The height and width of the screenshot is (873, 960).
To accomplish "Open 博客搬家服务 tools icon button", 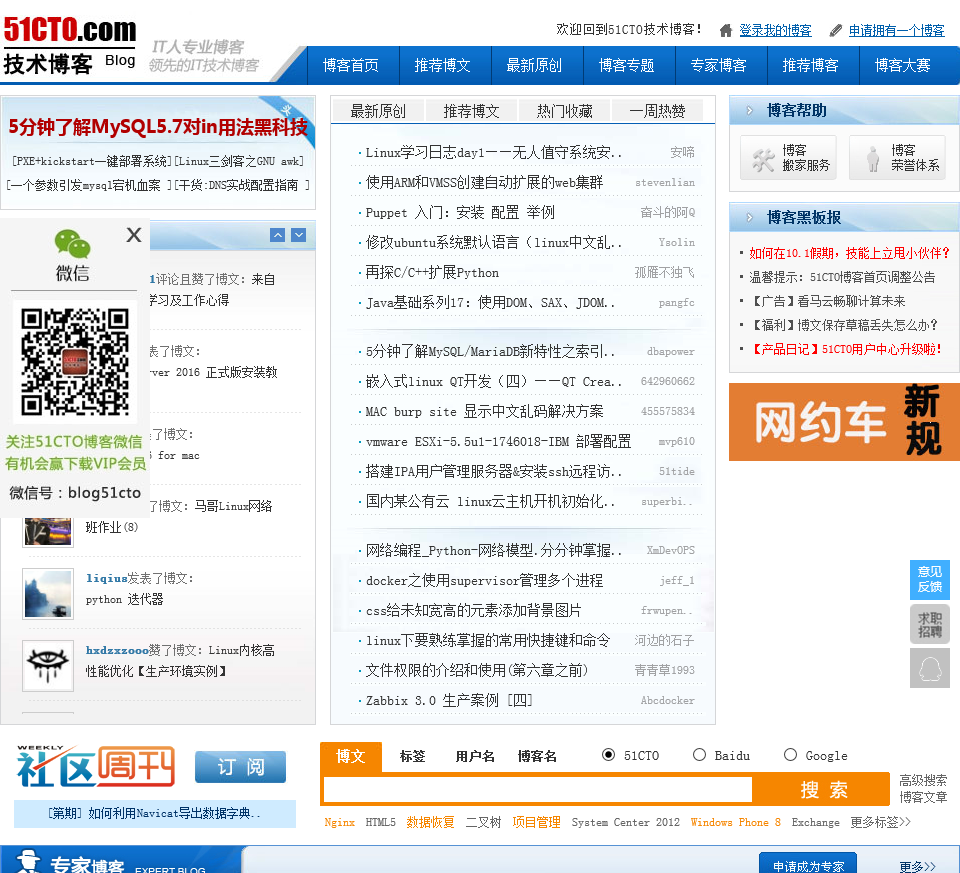I will click(x=788, y=158).
